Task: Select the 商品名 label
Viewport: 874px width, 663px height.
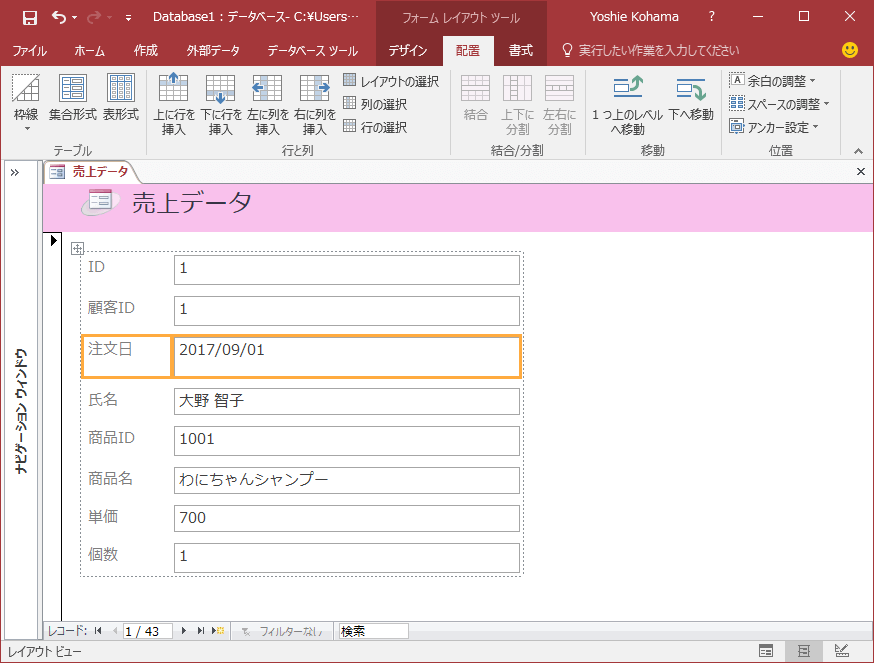Action: point(110,478)
